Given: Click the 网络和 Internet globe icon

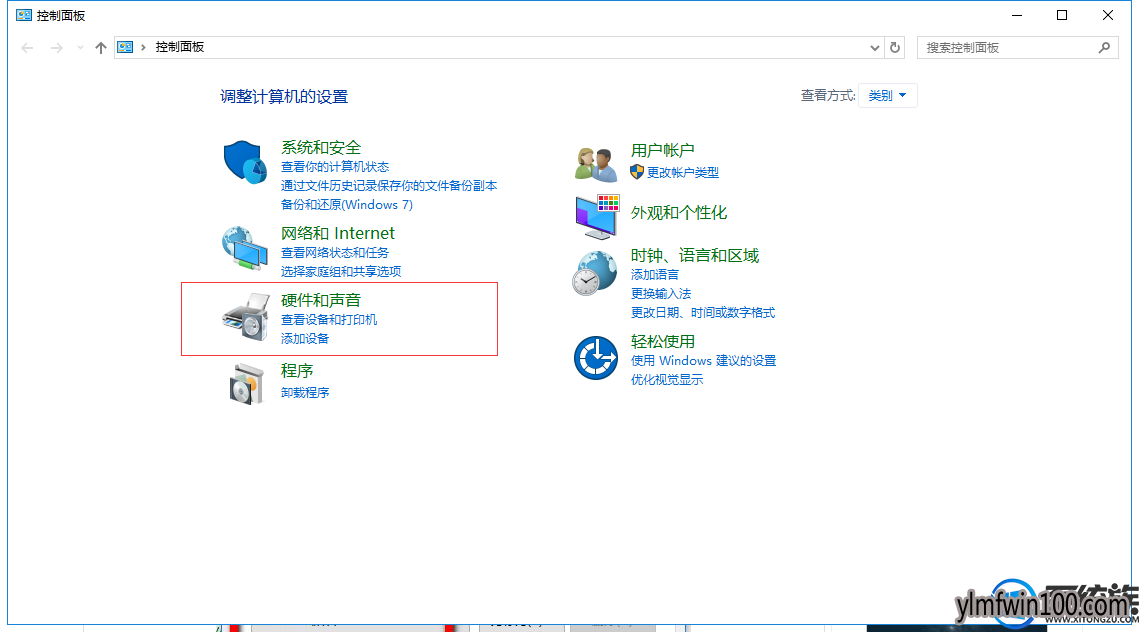Looking at the screenshot, I should point(245,248).
